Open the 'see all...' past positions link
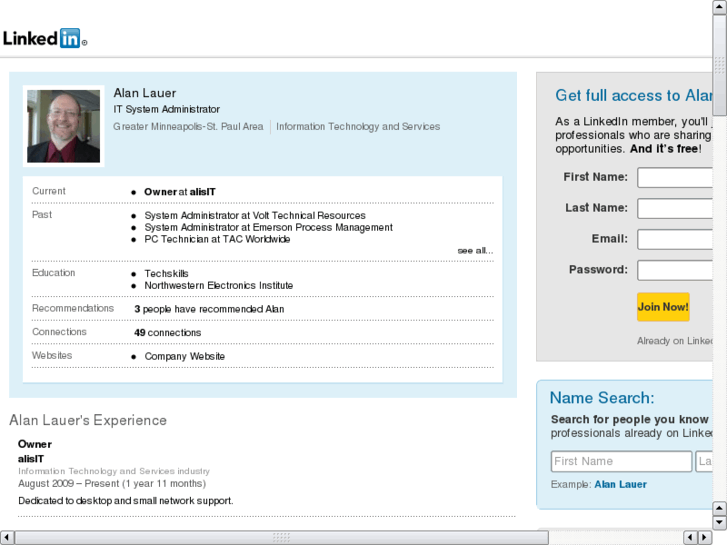This screenshot has height=545, width=727. point(475,250)
